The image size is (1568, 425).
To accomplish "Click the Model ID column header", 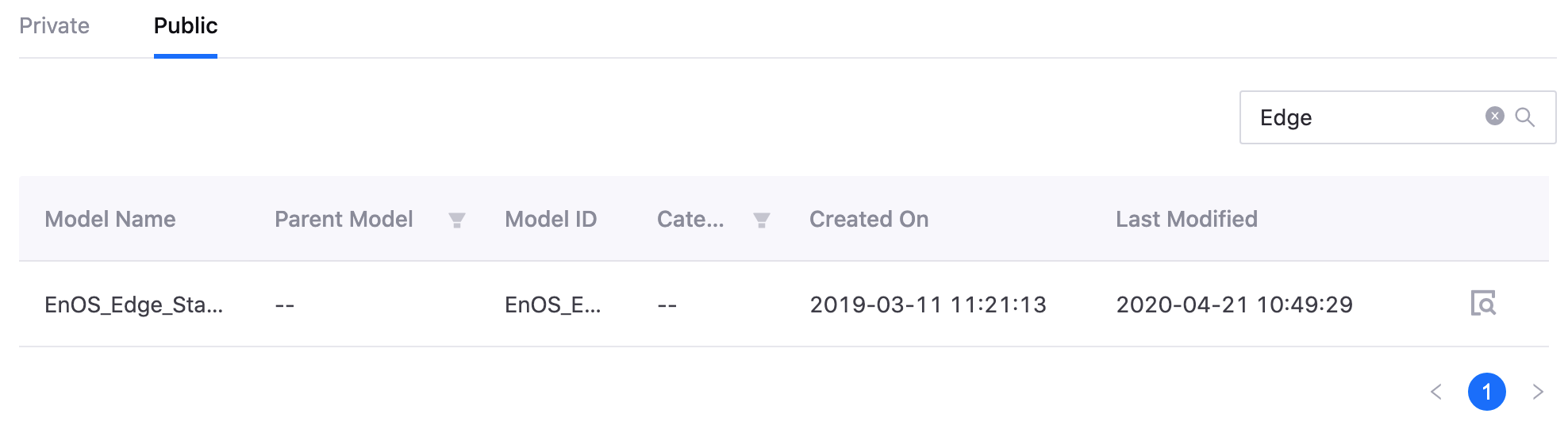I will pyautogui.click(x=551, y=220).
